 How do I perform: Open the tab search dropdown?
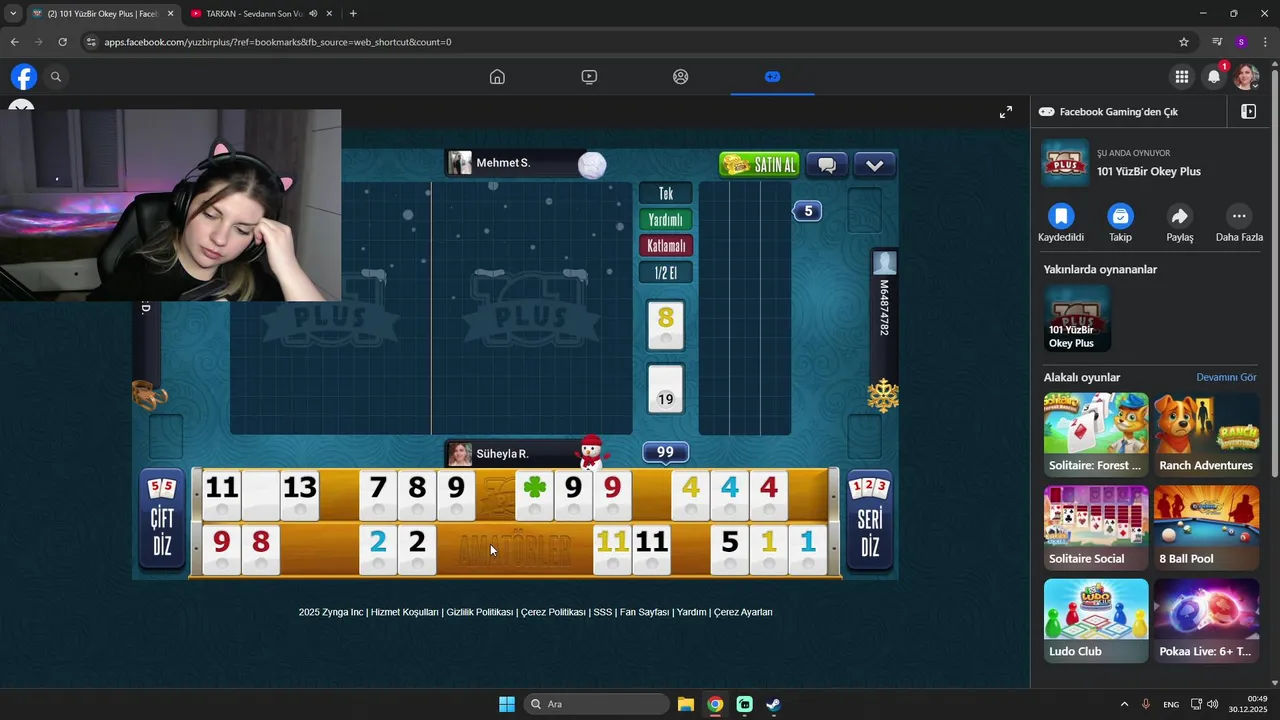click(12, 14)
